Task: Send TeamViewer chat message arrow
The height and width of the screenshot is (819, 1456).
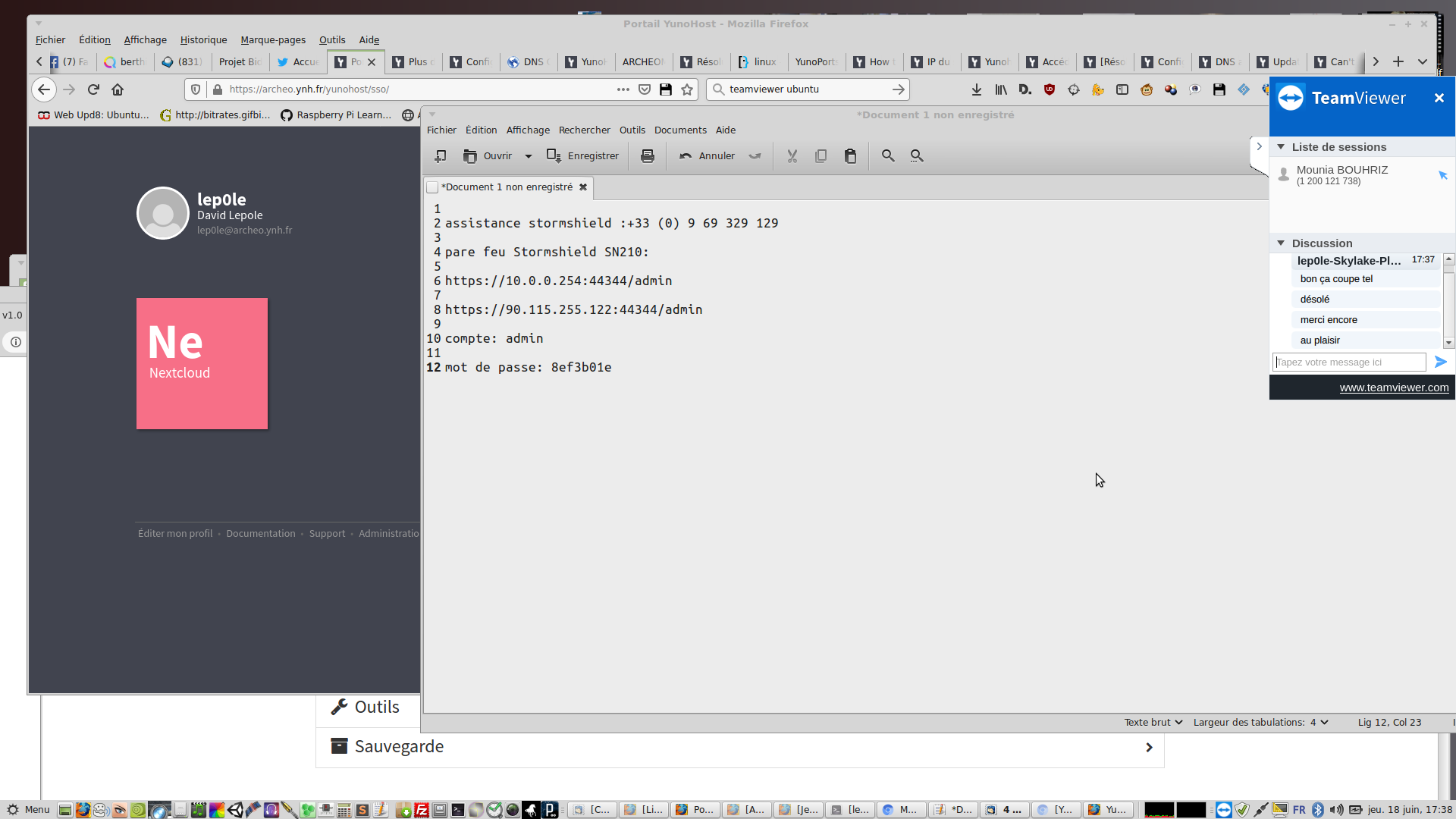Action: coord(1440,362)
